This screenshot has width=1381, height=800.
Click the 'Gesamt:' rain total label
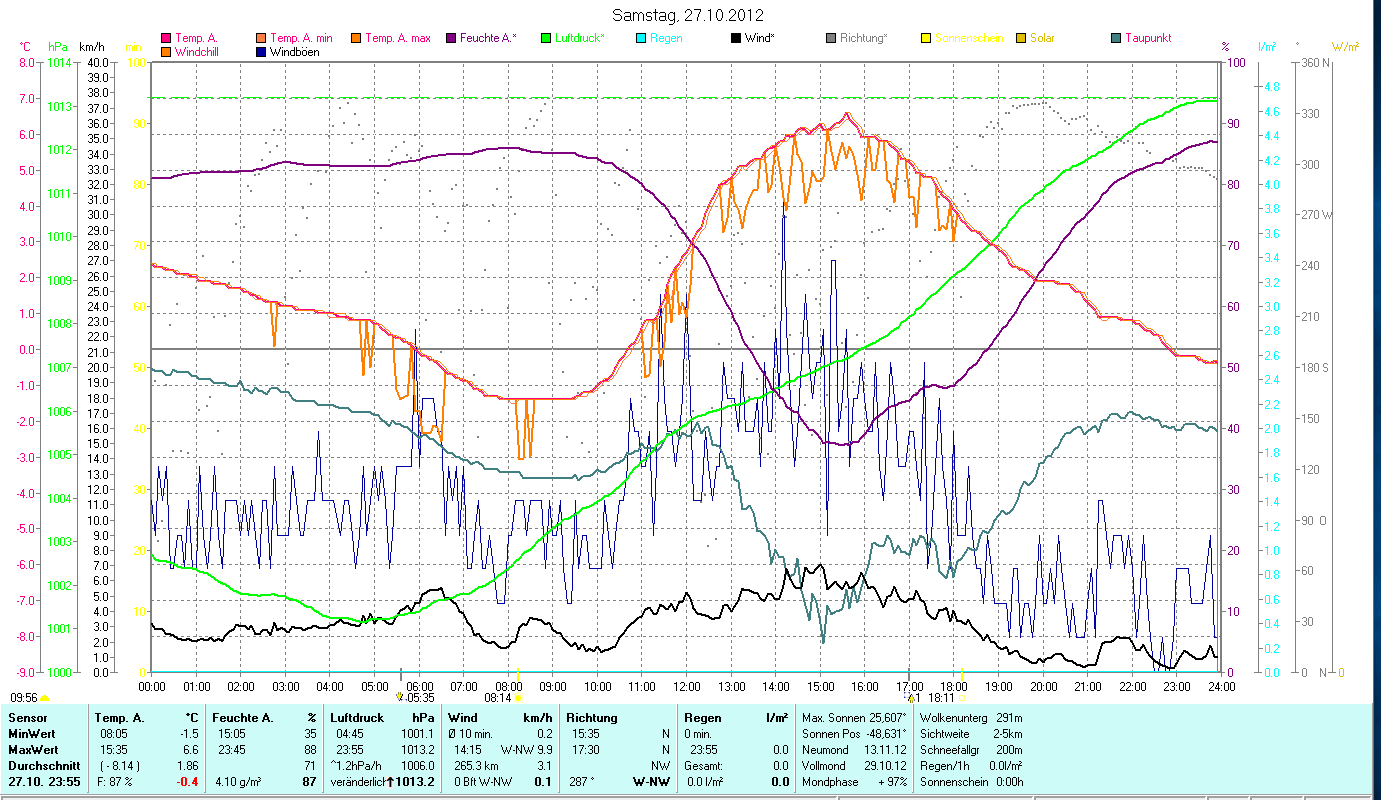point(705,766)
